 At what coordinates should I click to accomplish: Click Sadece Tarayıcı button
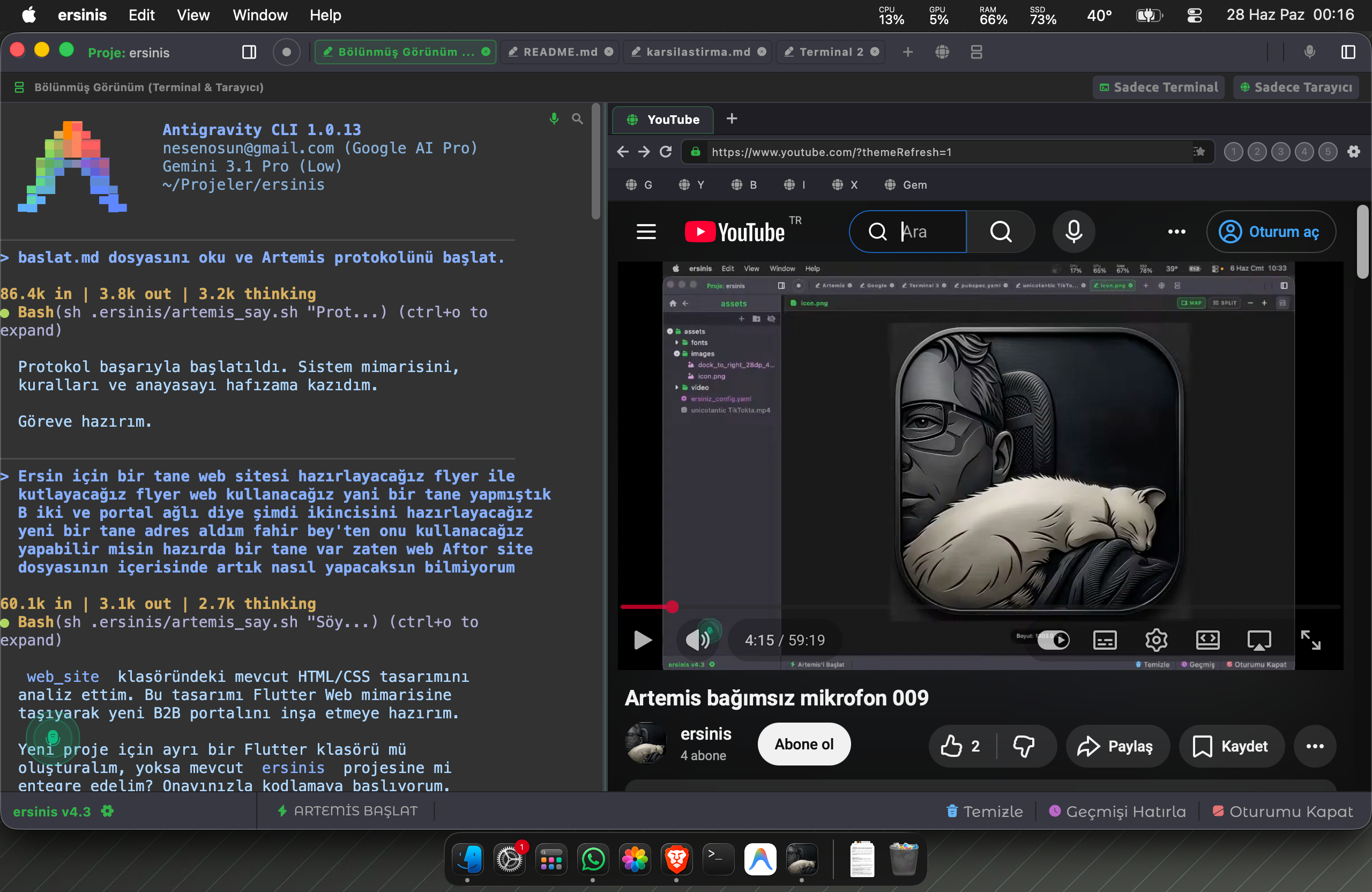point(1295,87)
